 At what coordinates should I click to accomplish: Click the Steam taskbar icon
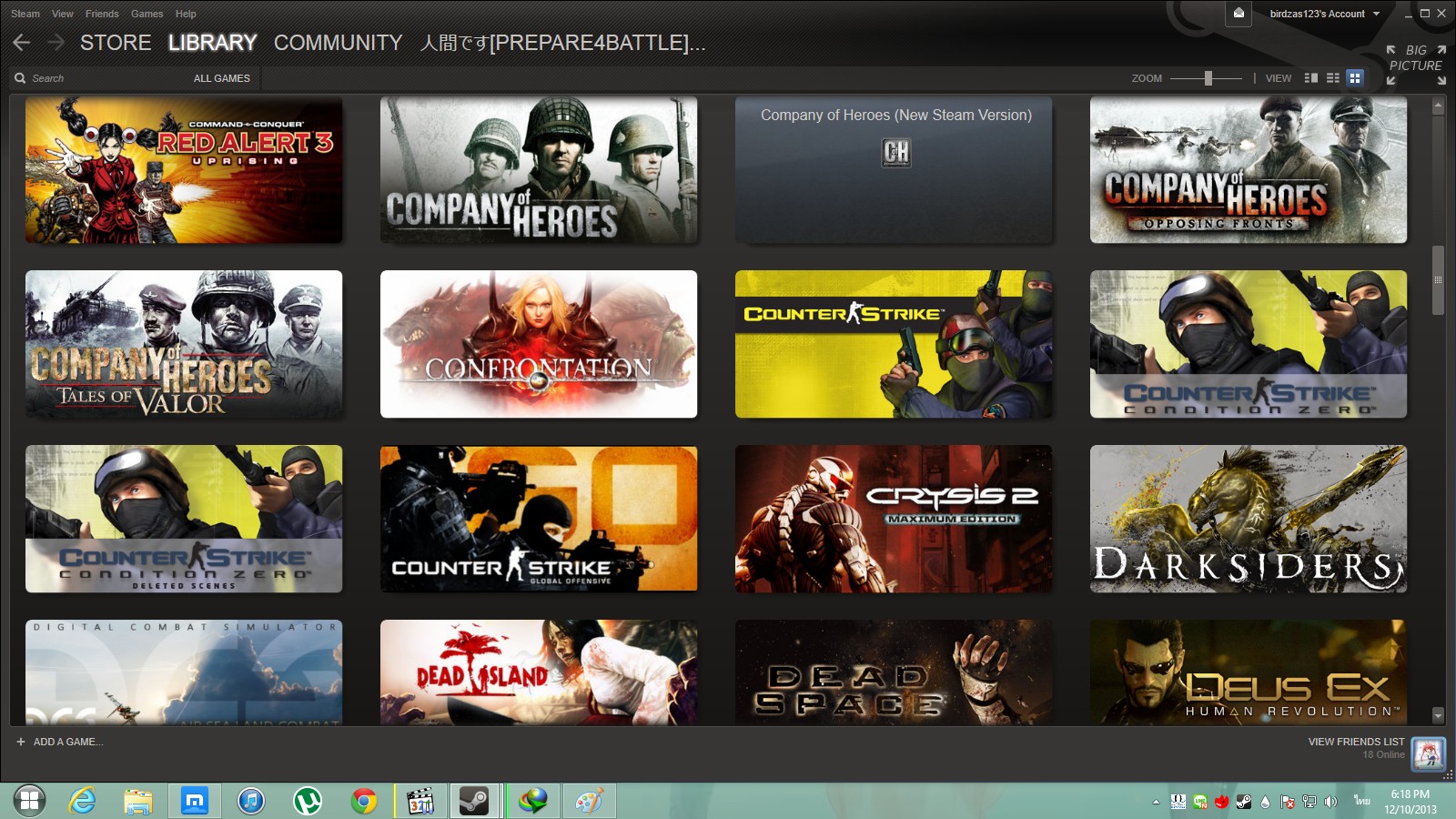(x=474, y=801)
